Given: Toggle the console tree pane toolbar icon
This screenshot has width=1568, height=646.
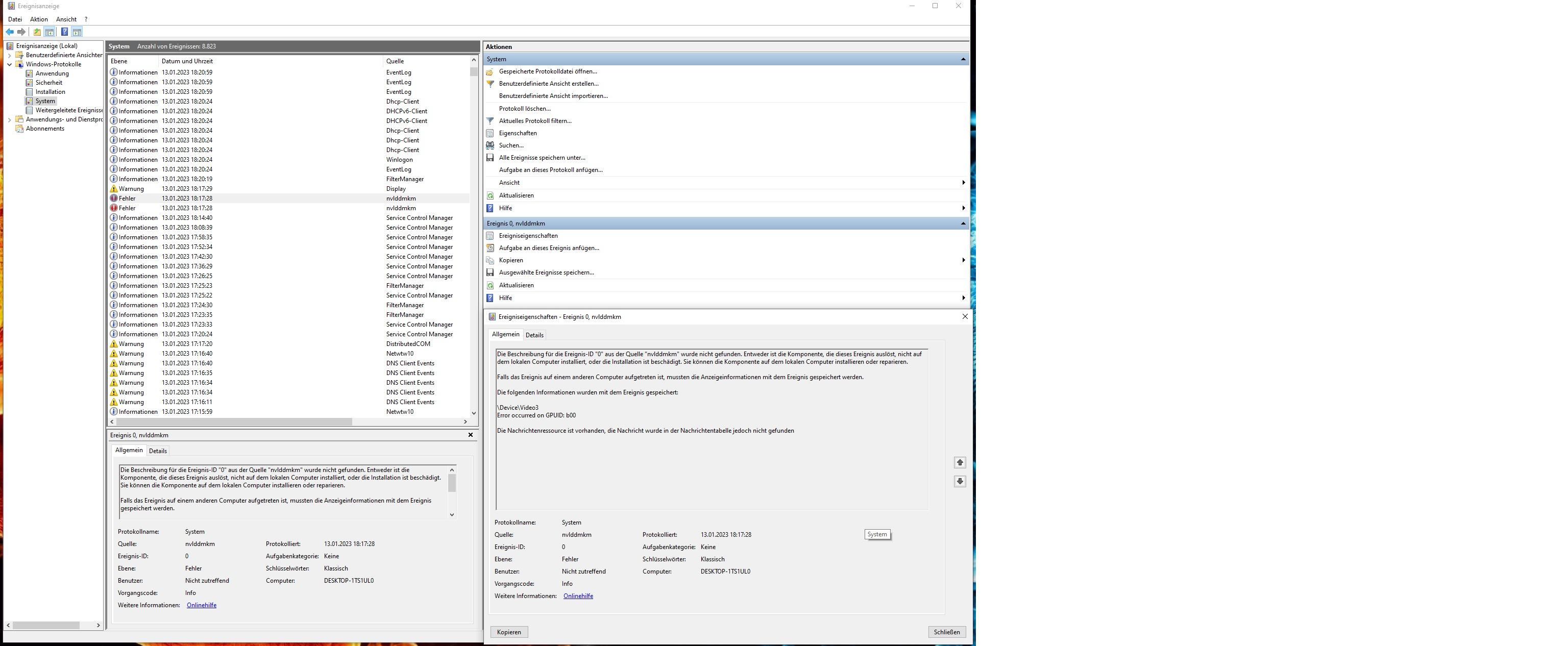Looking at the screenshot, I should pos(50,32).
